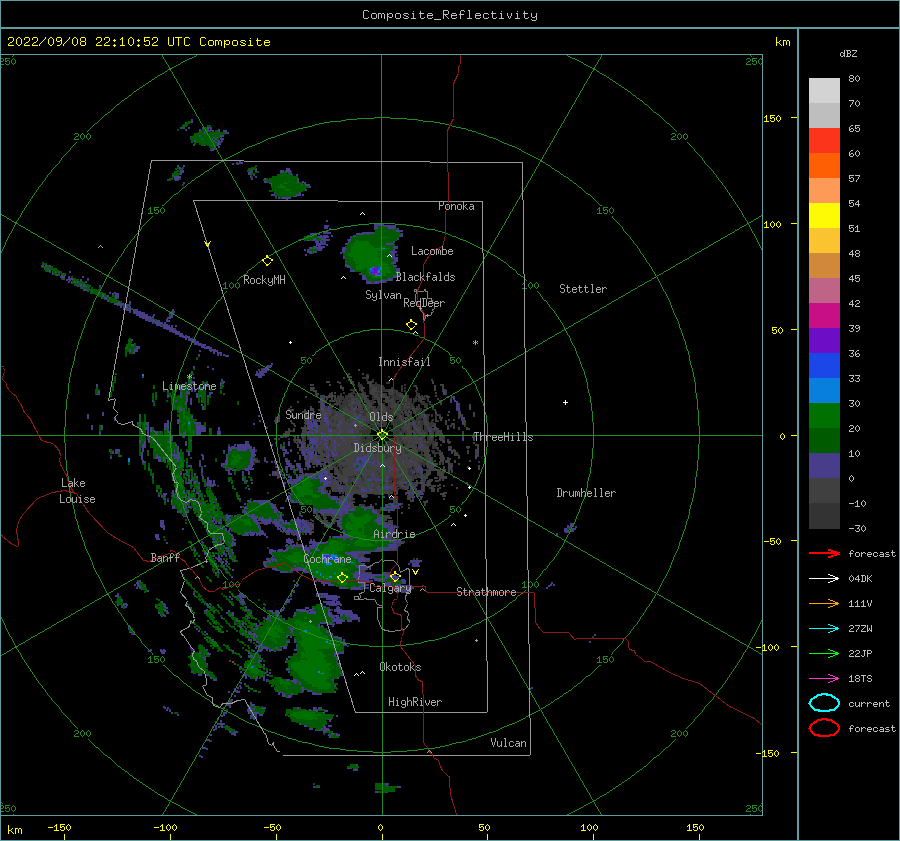Image resolution: width=900 pixels, height=841 pixels.
Task: Click the Strathmore town label
Action: tap(486, 592)
